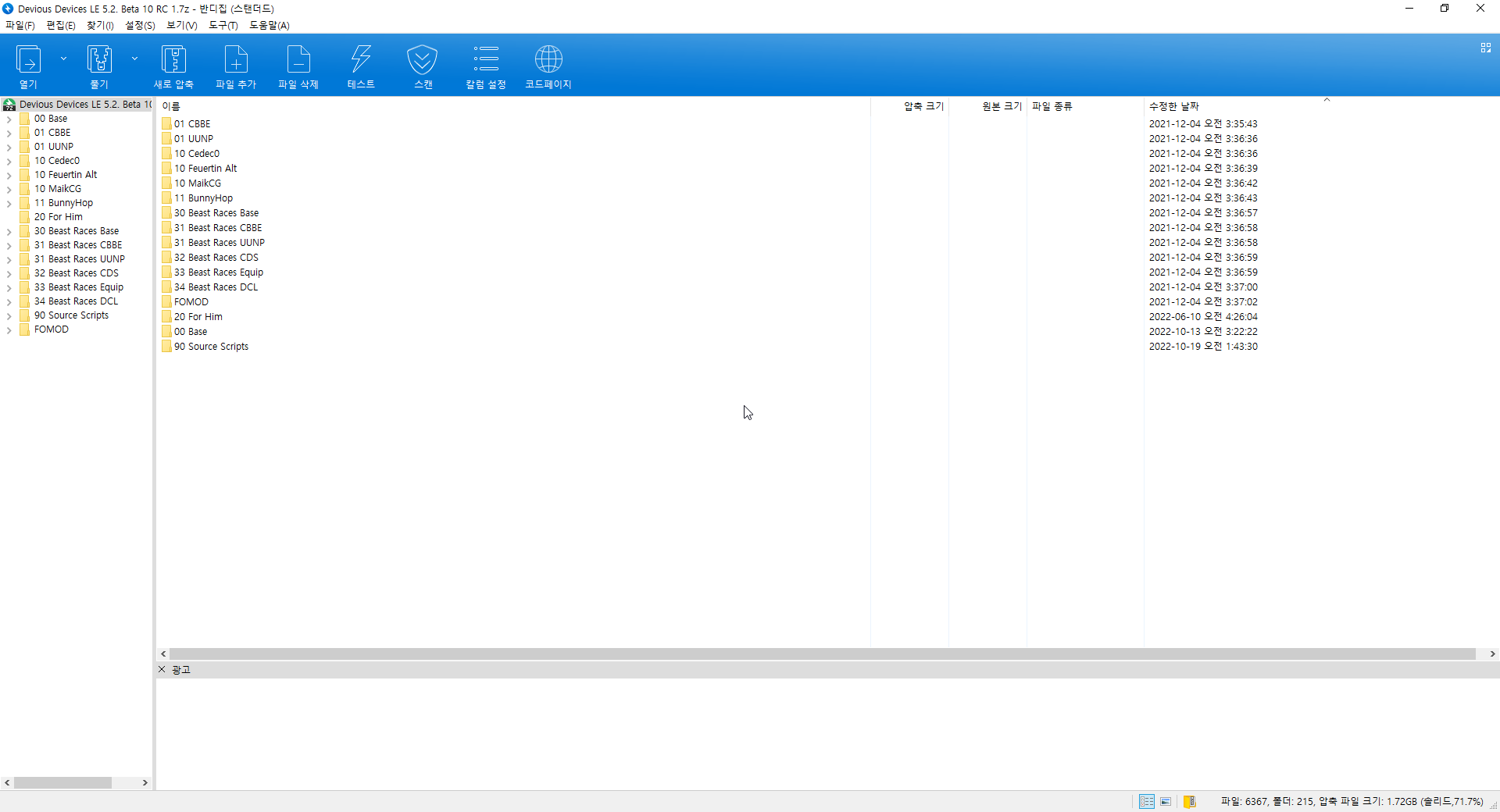Expand the 30 Beast Races Base tree node
This screenshot has width=1500, height=812.
tap(7, 230)
